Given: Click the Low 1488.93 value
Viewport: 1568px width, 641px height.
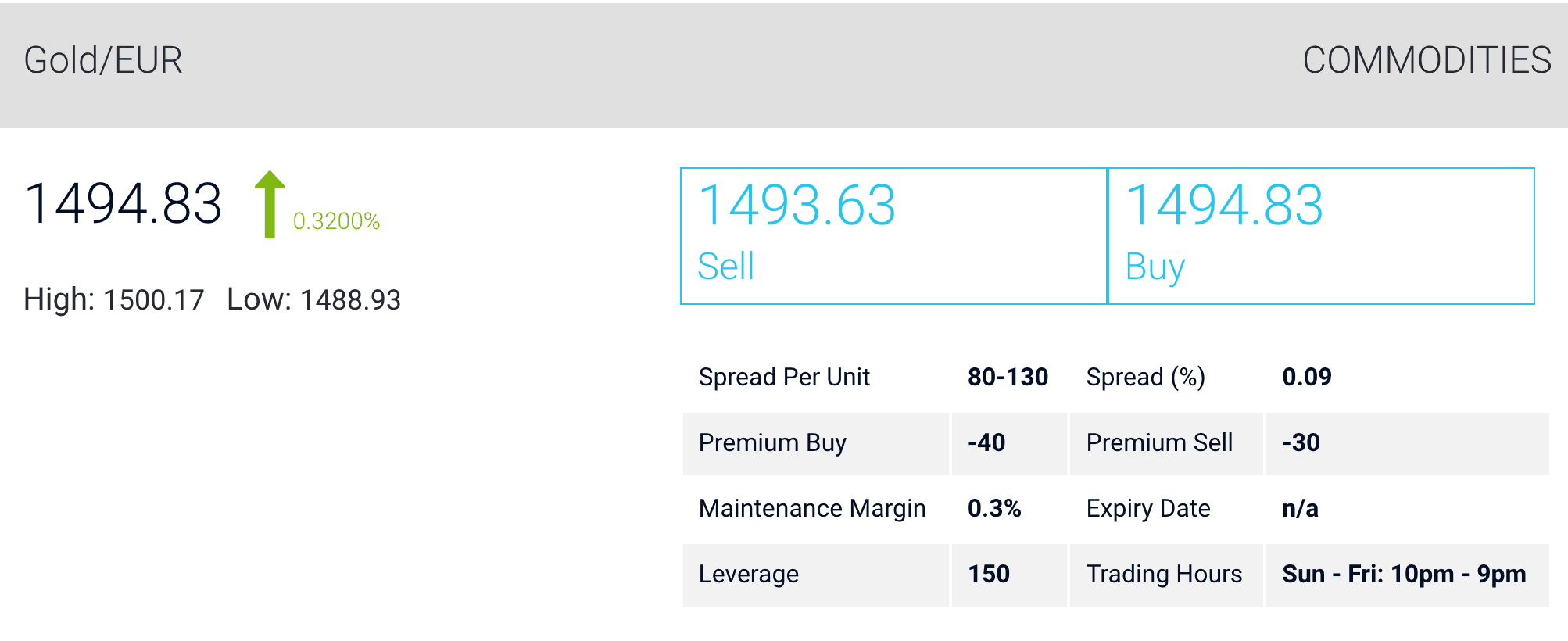Looking at the screenshot, I should pyautogui.click(x=350, y=299).
